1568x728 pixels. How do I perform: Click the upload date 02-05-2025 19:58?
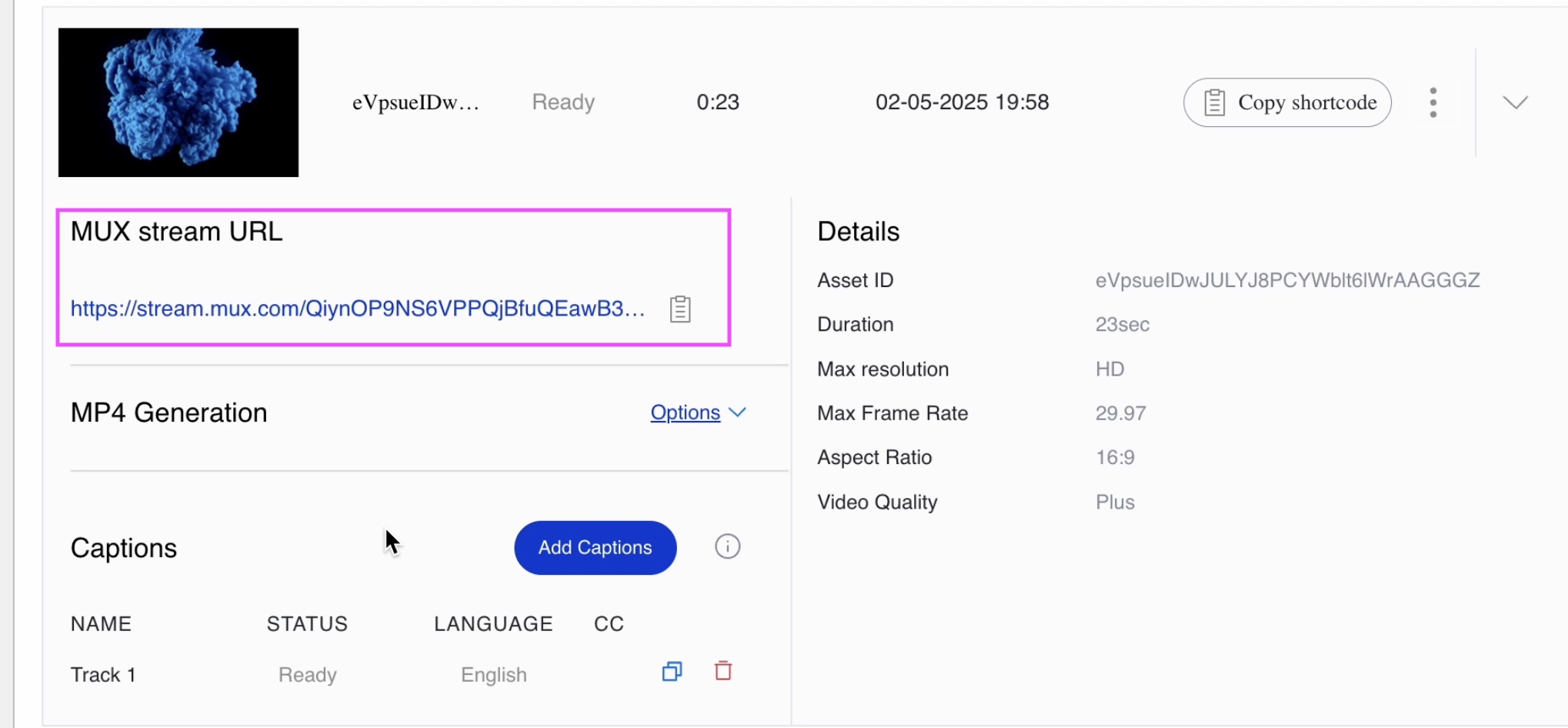point(962,102)
